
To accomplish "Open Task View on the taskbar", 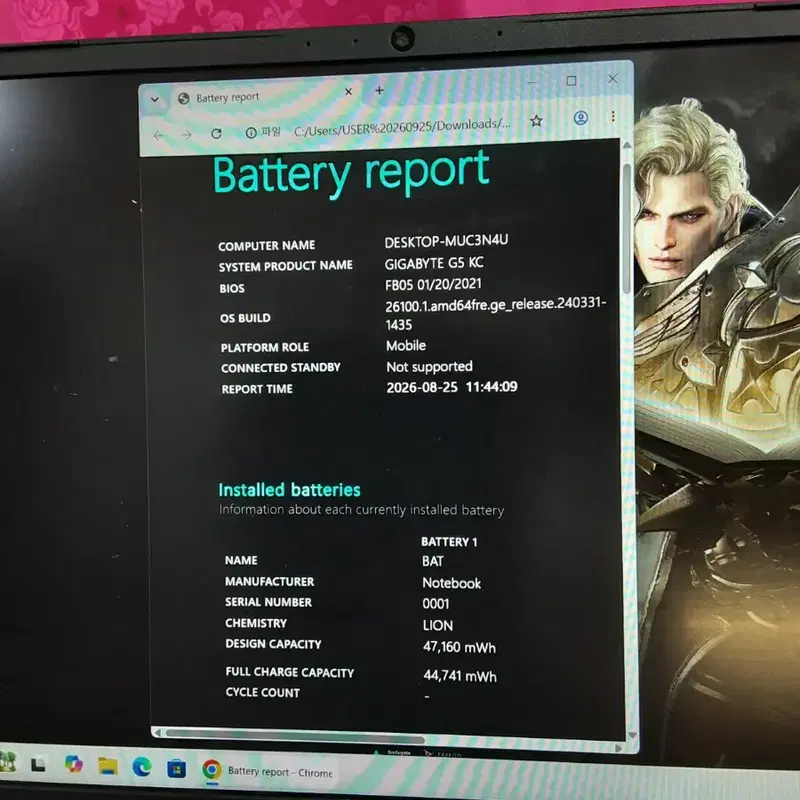I will point(39,764).
